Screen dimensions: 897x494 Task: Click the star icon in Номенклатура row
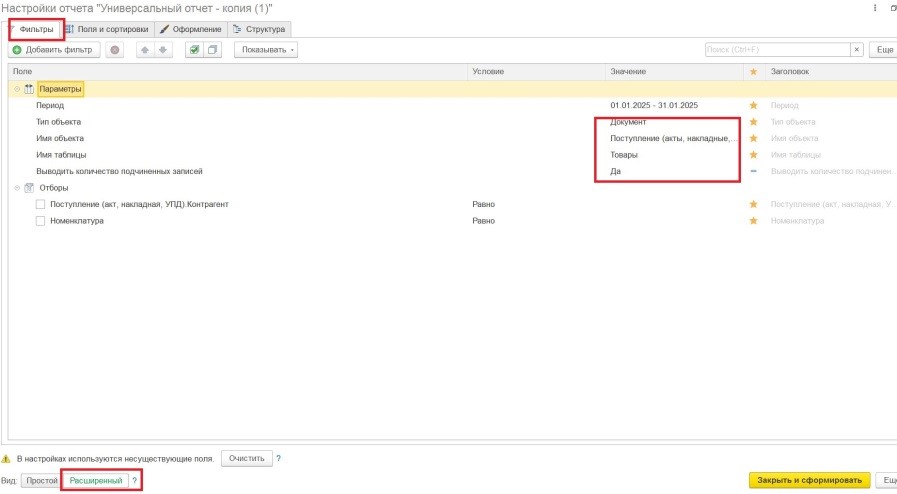tap(753, 220)
